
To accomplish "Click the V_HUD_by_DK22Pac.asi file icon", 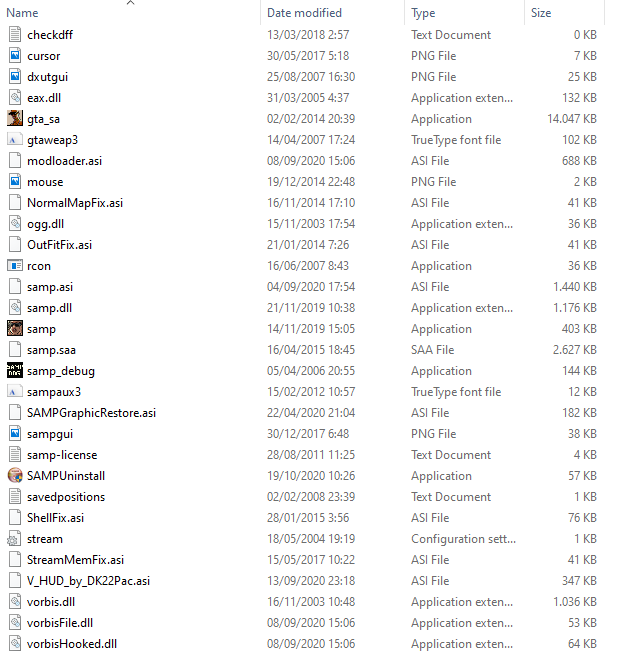I will [15, 581].
